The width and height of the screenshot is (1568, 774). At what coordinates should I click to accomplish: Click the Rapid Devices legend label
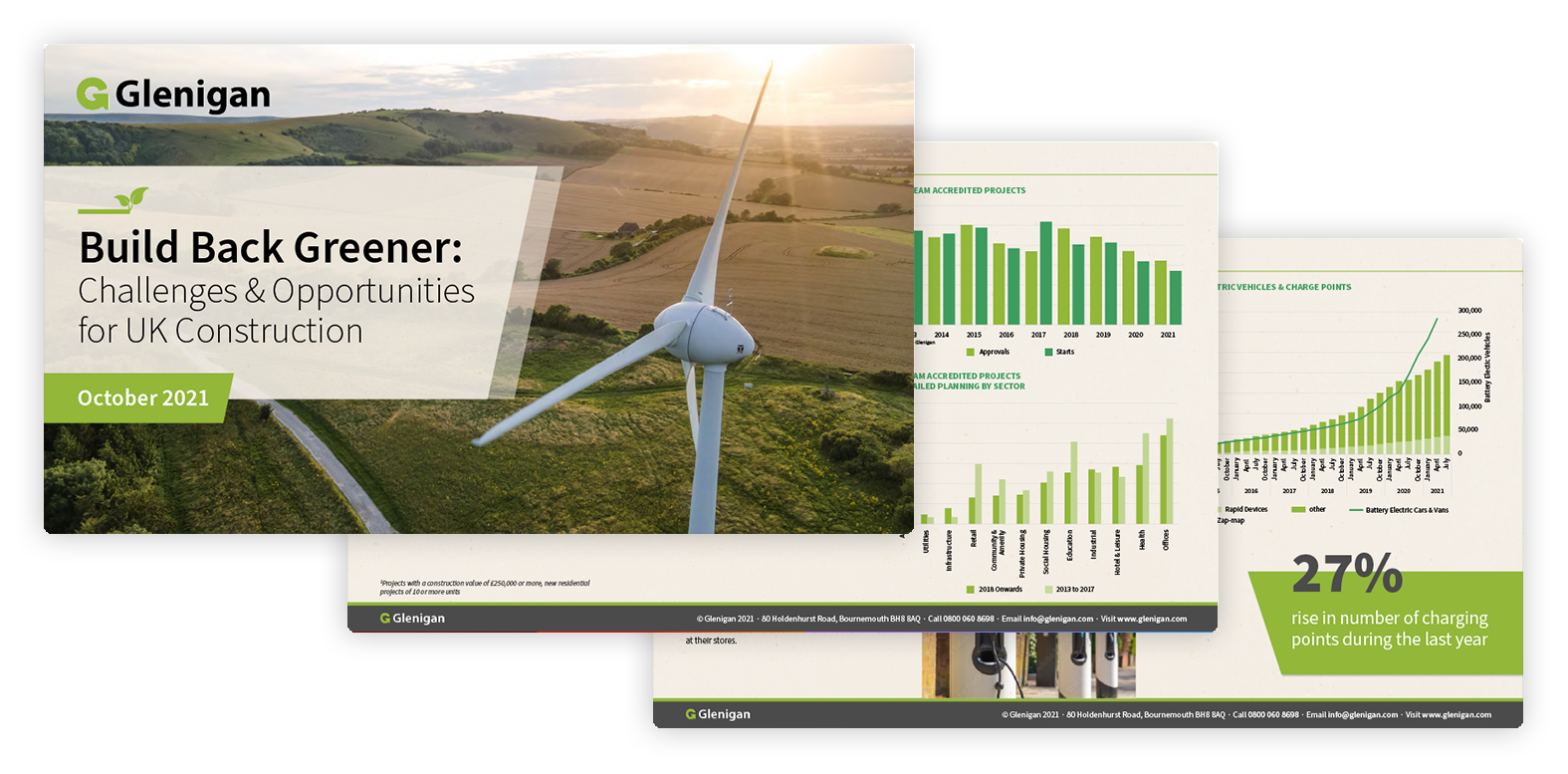click(1245, 509)
